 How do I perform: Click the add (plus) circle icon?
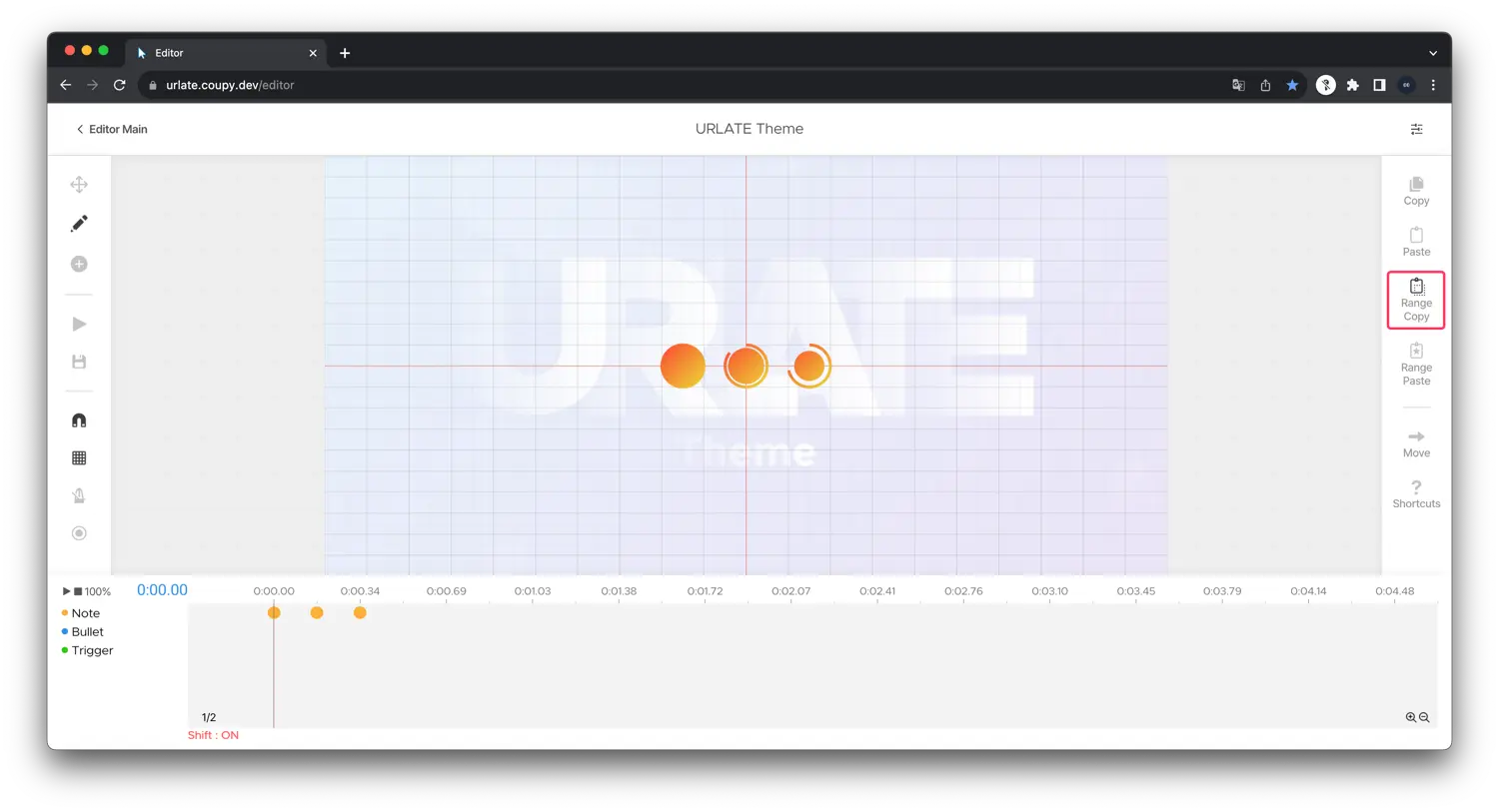pos(79,264)
